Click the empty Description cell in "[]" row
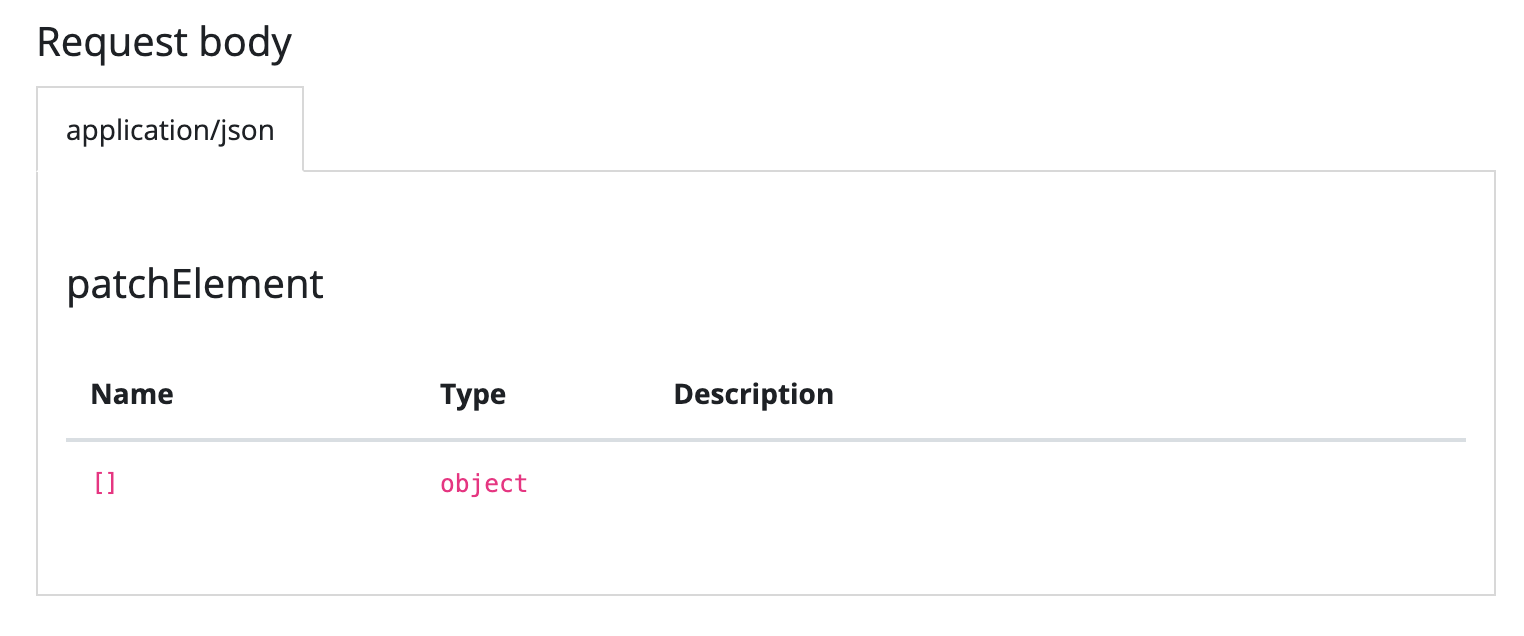This screenshot has height=636, width=1524. click(x=900, y=484)
